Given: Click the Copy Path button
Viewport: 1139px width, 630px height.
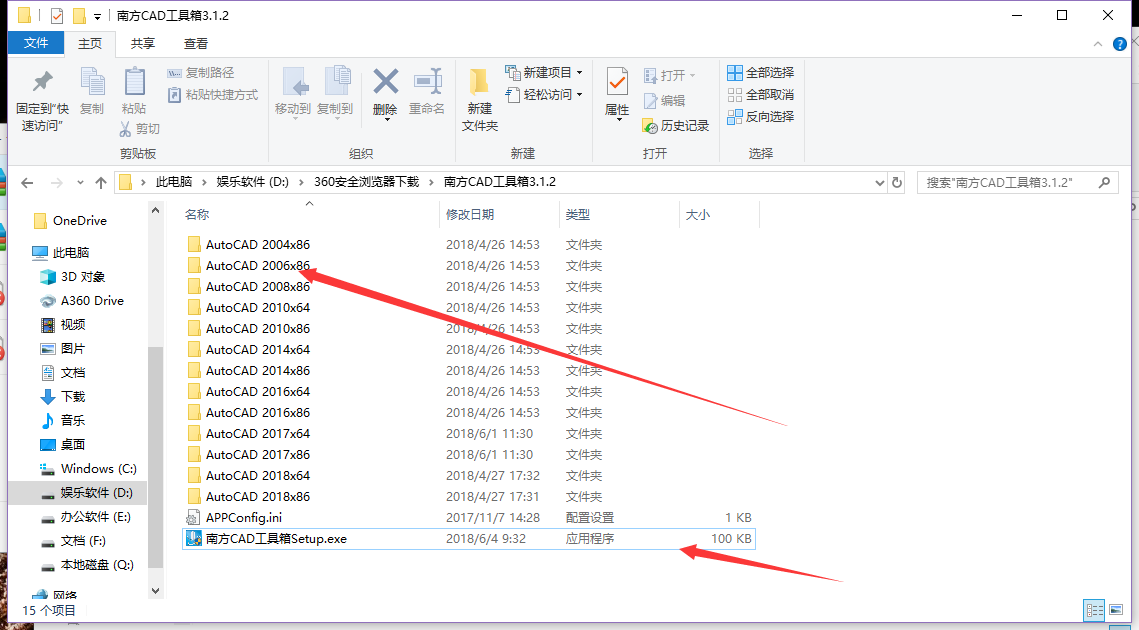Looking at the screenshot, I should (x=201, y=73).
